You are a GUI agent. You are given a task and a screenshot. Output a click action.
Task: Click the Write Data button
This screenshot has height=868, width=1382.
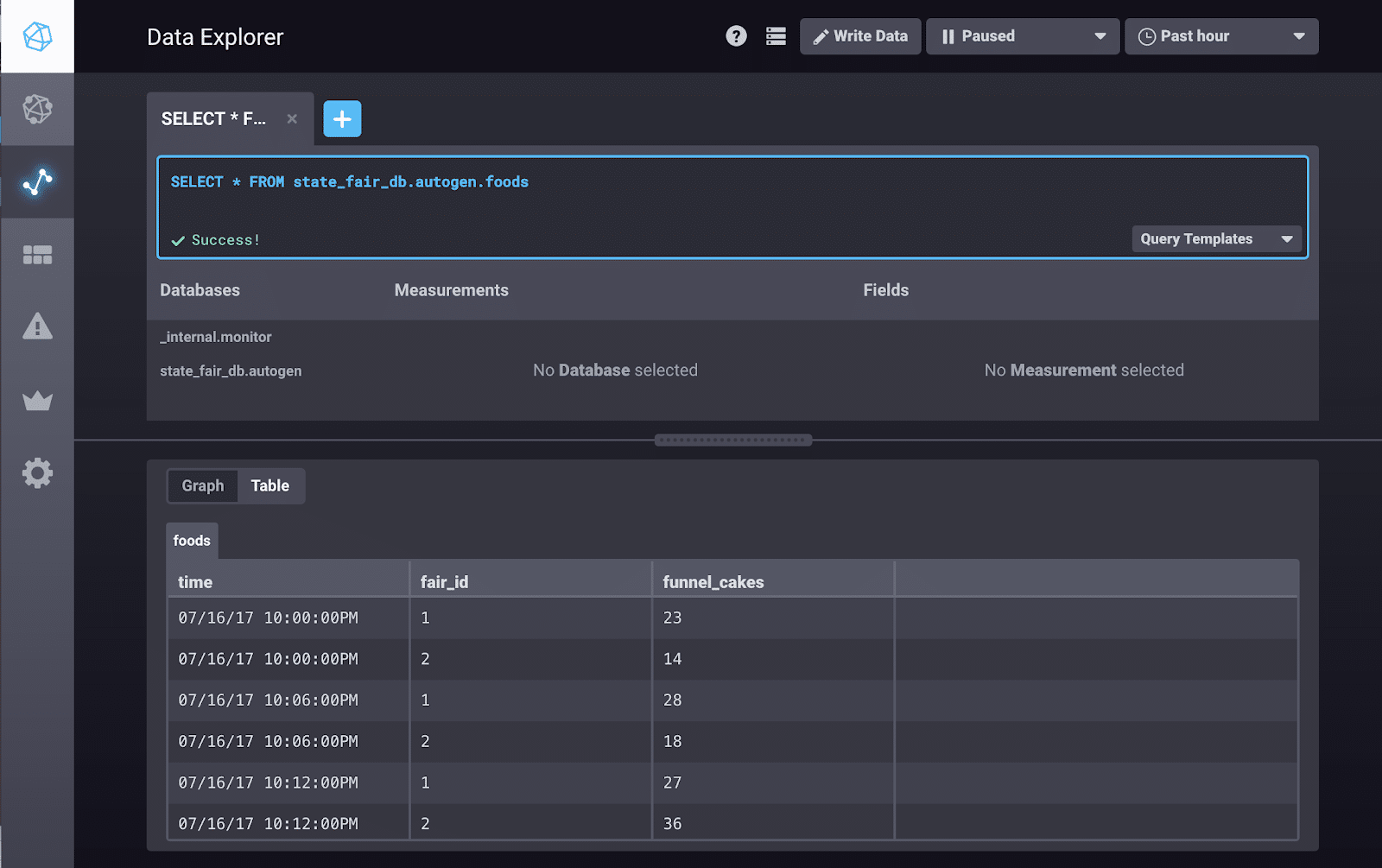860,36
